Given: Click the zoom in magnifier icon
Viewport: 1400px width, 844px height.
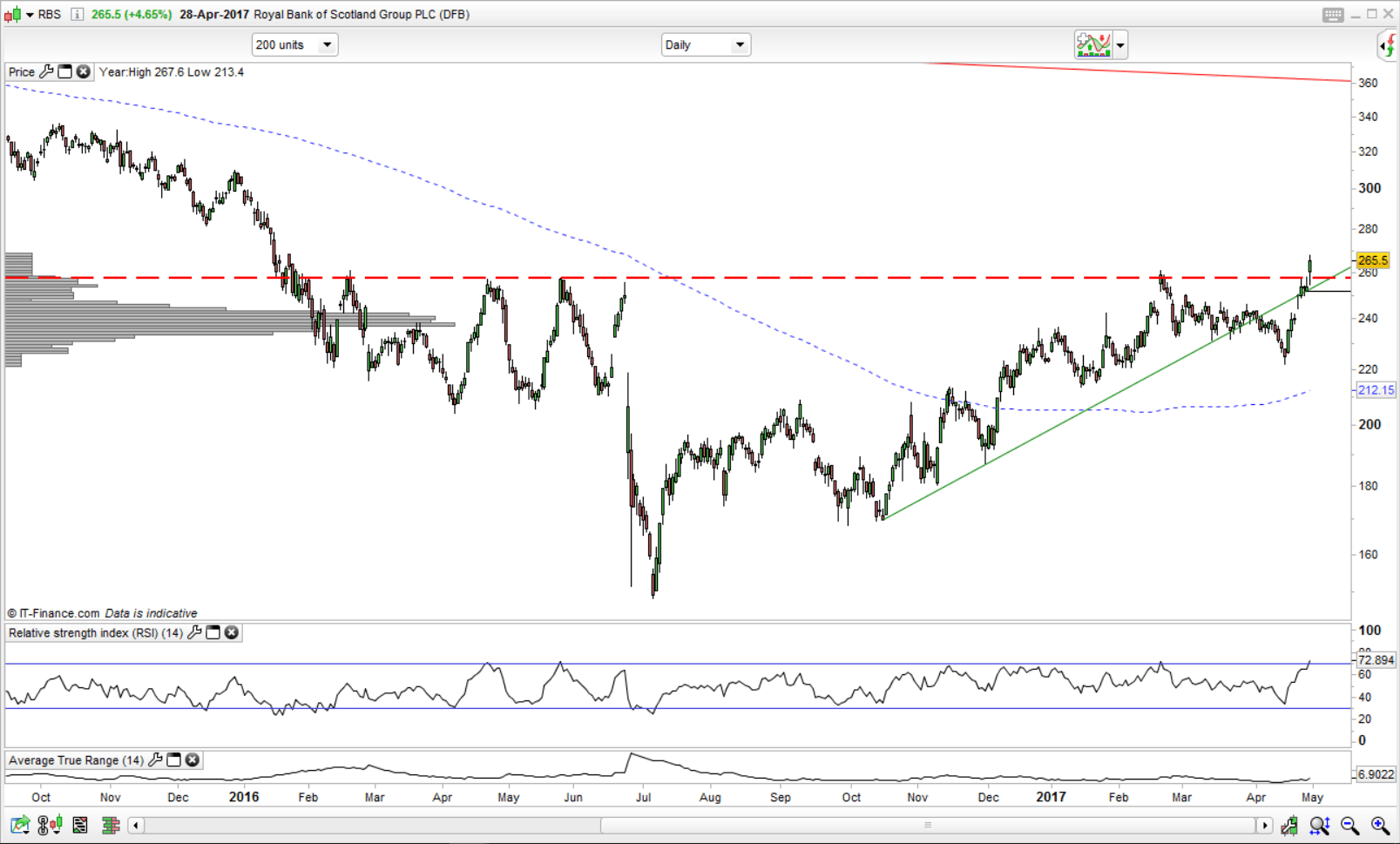Looking at the screenshot, I should (1380, 825).
